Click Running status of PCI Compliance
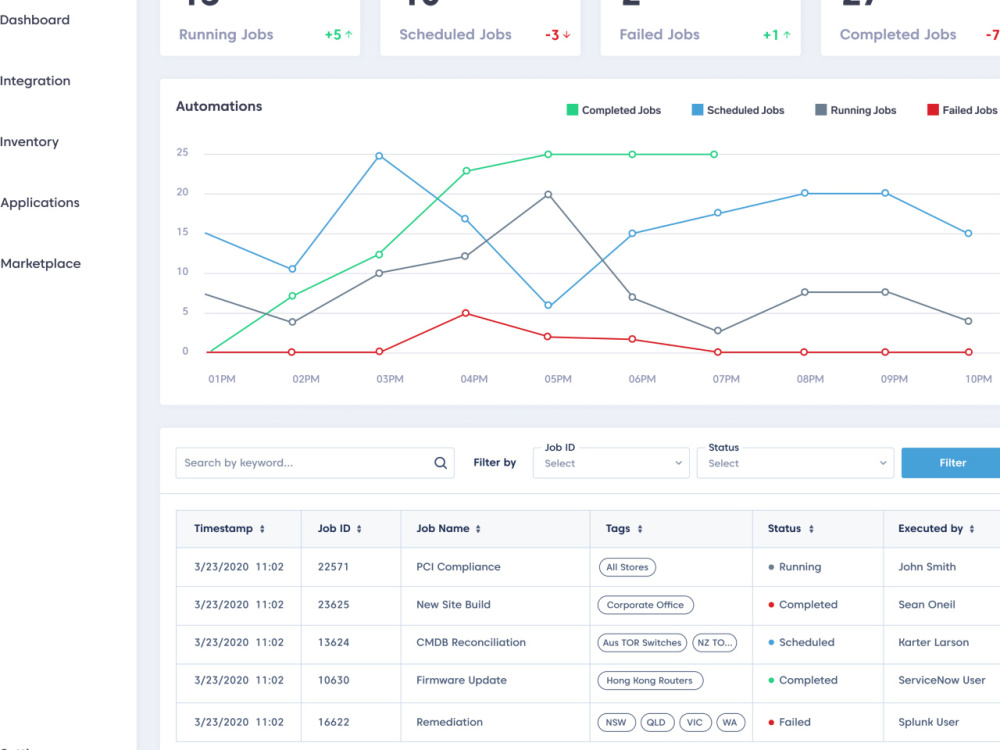 pos(795,567)
